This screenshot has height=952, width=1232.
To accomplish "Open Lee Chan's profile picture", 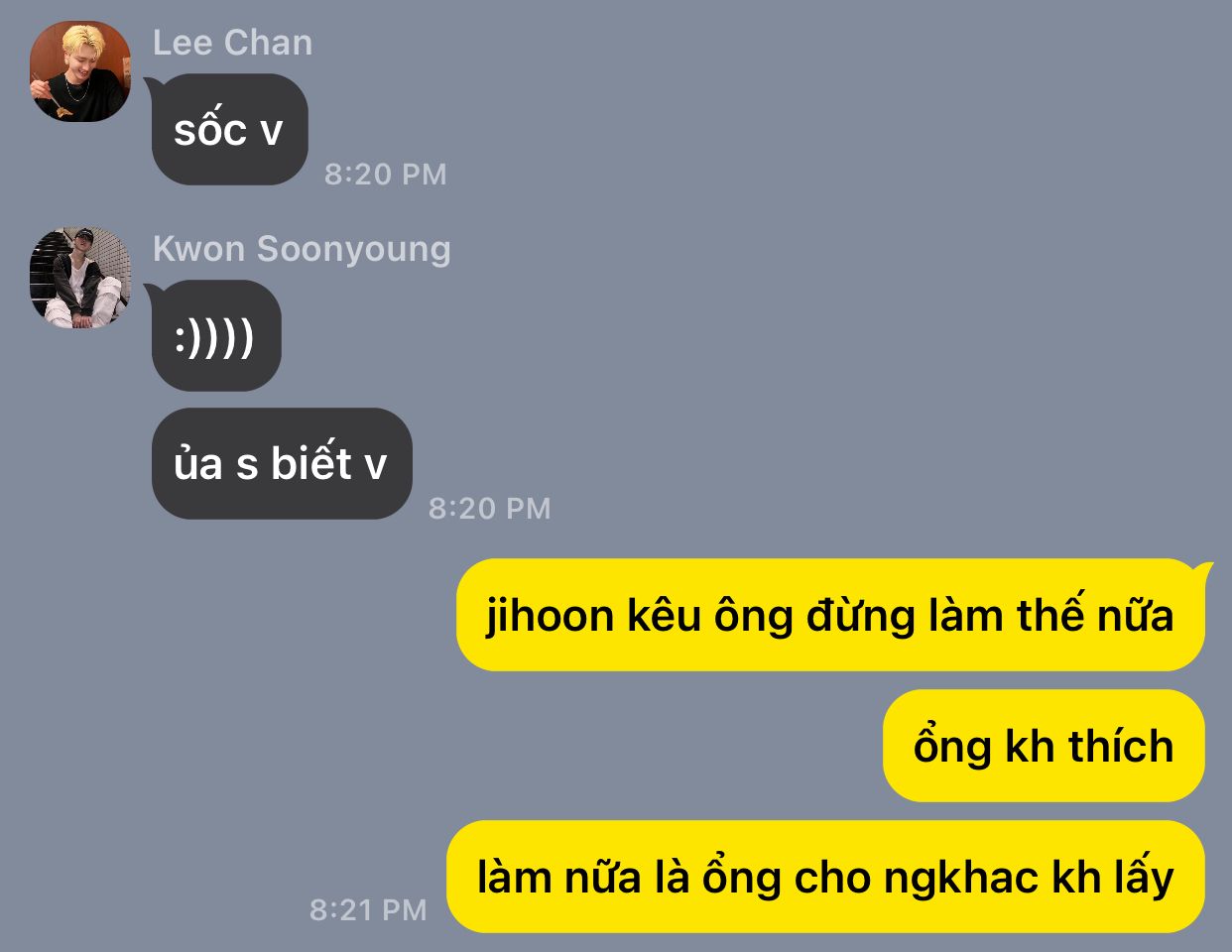I will coord(80,71).
